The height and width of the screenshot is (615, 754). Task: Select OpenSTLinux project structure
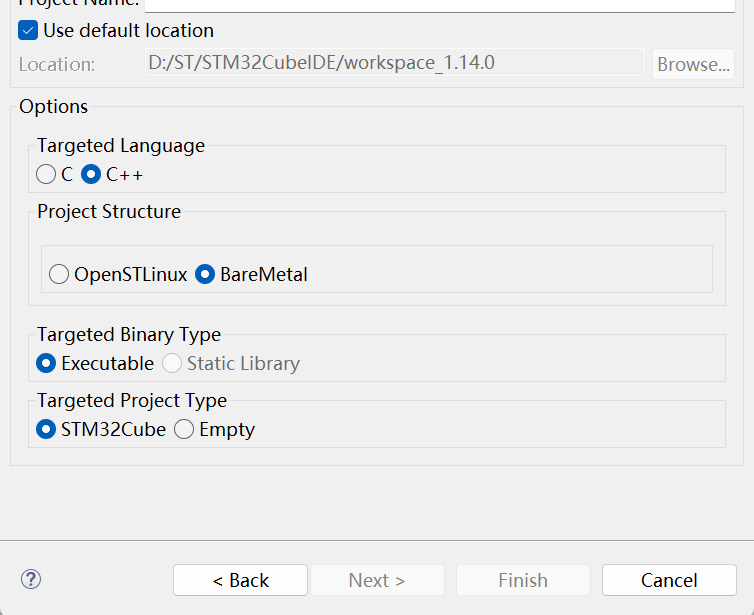(x=59, y=274)
